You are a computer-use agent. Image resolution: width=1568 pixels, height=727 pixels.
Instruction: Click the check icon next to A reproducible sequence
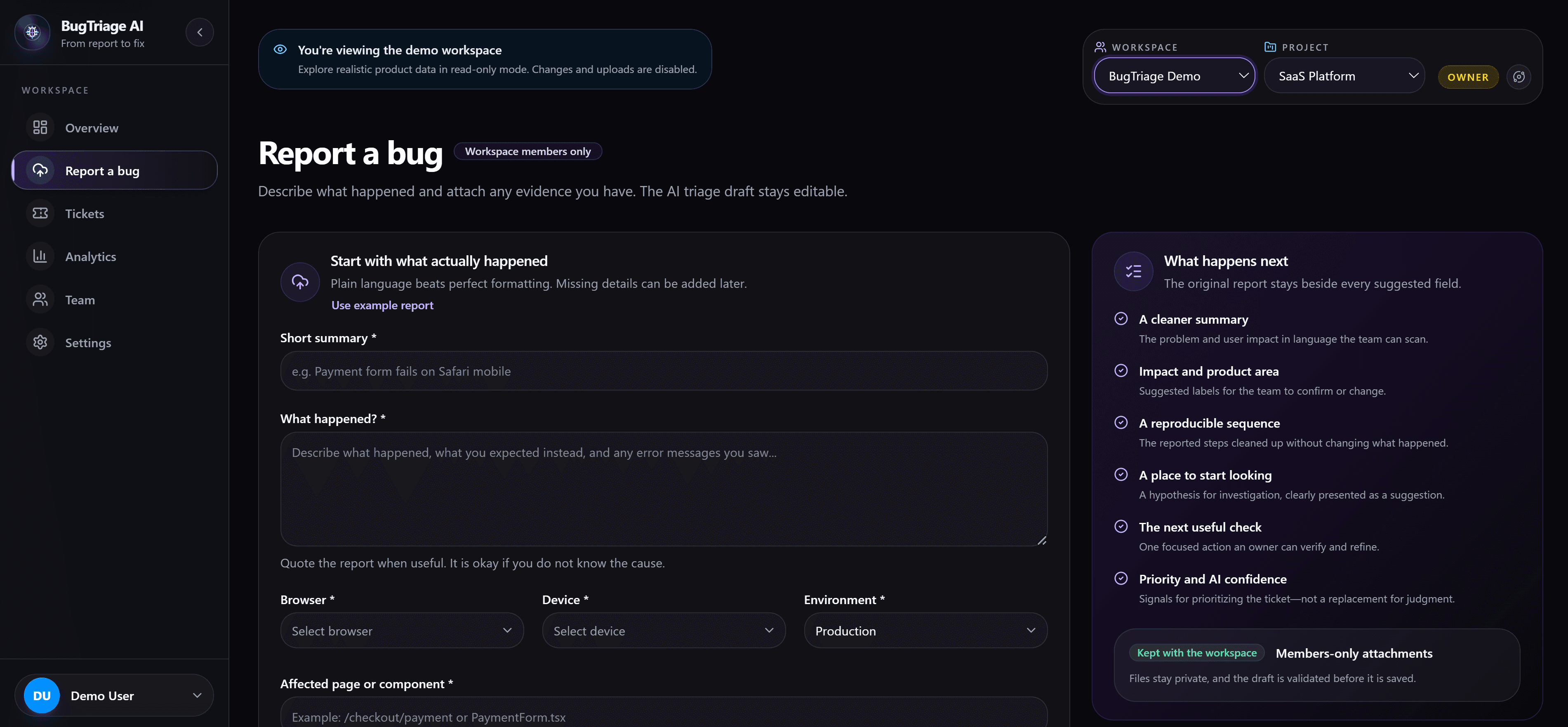coord(1121,423)
